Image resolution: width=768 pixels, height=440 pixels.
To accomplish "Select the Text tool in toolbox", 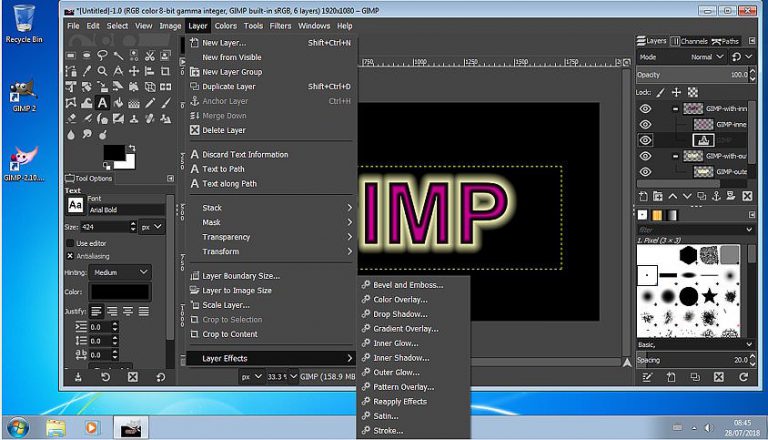I will pos(102,102).
